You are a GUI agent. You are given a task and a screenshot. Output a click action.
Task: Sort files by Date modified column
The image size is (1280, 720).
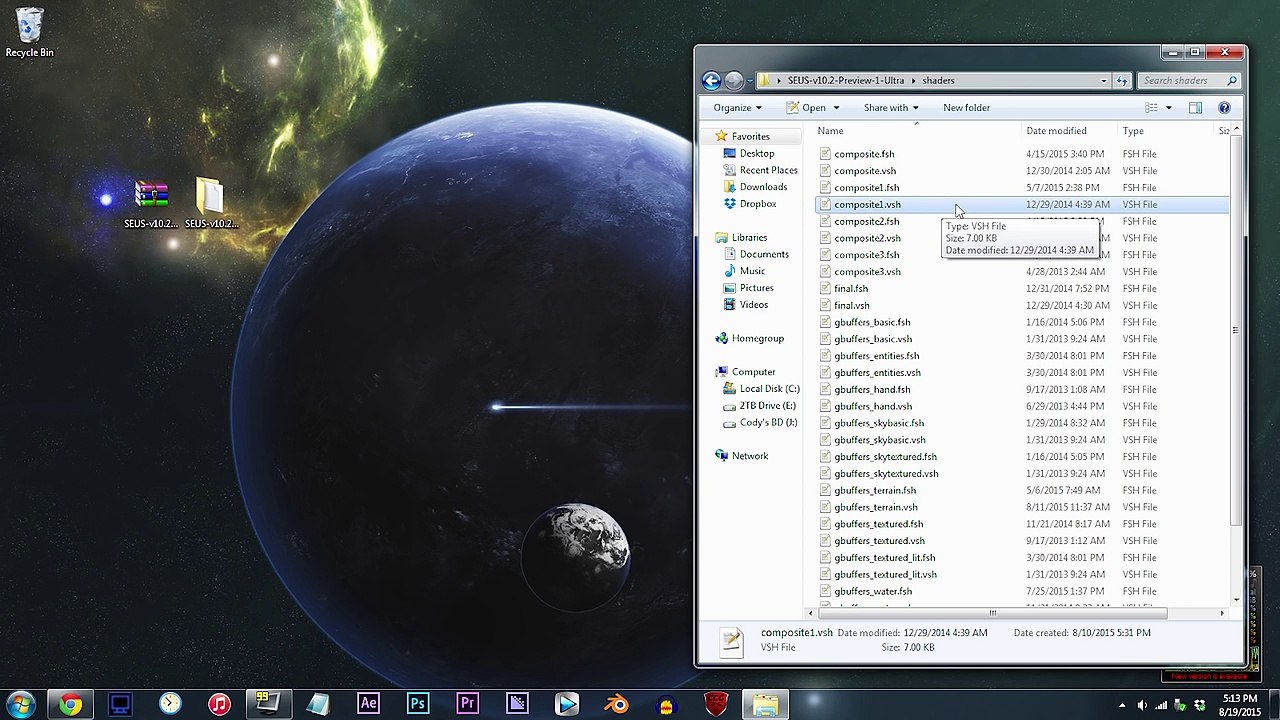pos(1055,131)
